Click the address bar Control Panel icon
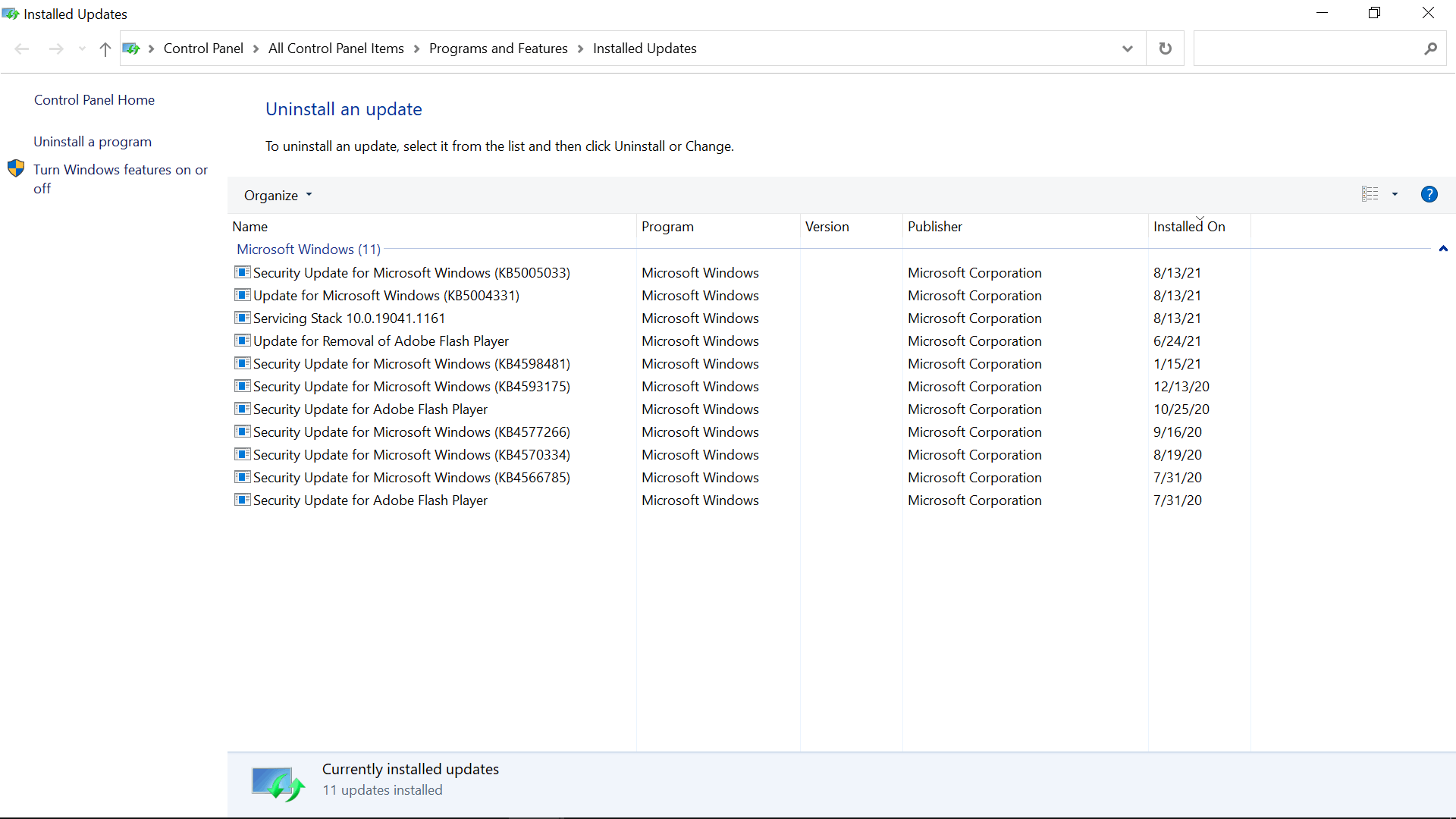1456x819 pixels. click(x=131, y=49)
